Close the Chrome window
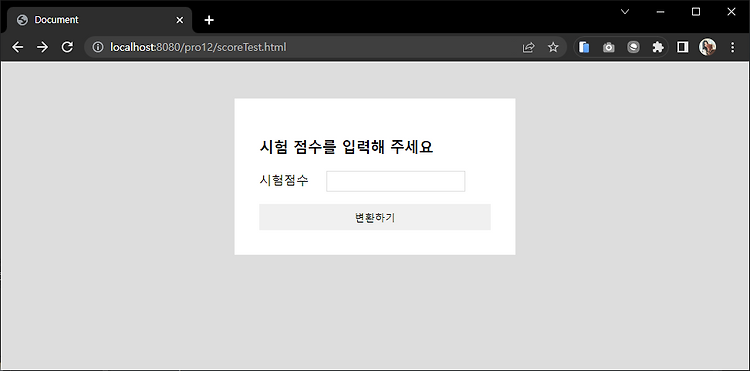750x371 pixels. coord(731,12)
